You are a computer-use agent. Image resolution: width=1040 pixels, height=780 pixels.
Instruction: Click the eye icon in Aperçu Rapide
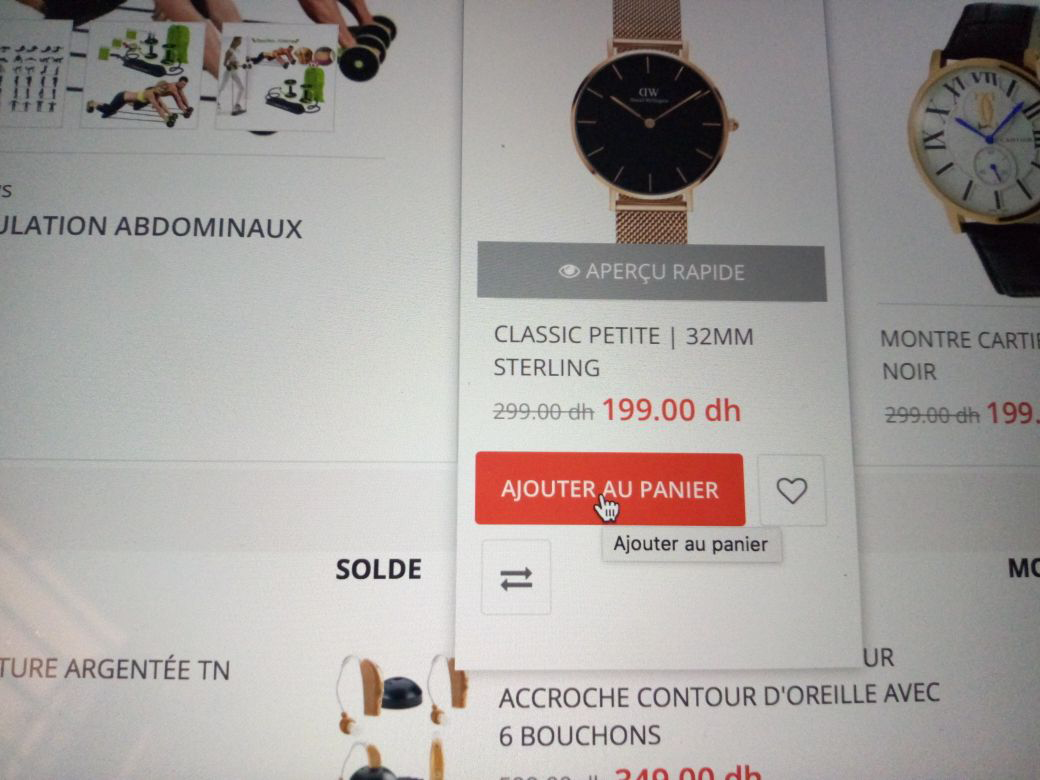tap(568, 271)
